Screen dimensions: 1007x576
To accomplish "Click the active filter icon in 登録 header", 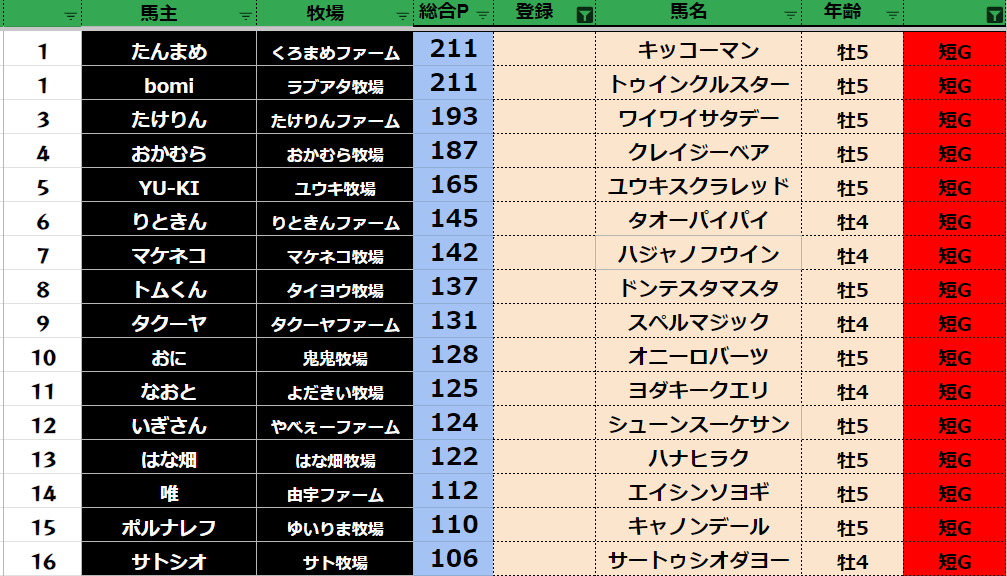I will [585, 15].
